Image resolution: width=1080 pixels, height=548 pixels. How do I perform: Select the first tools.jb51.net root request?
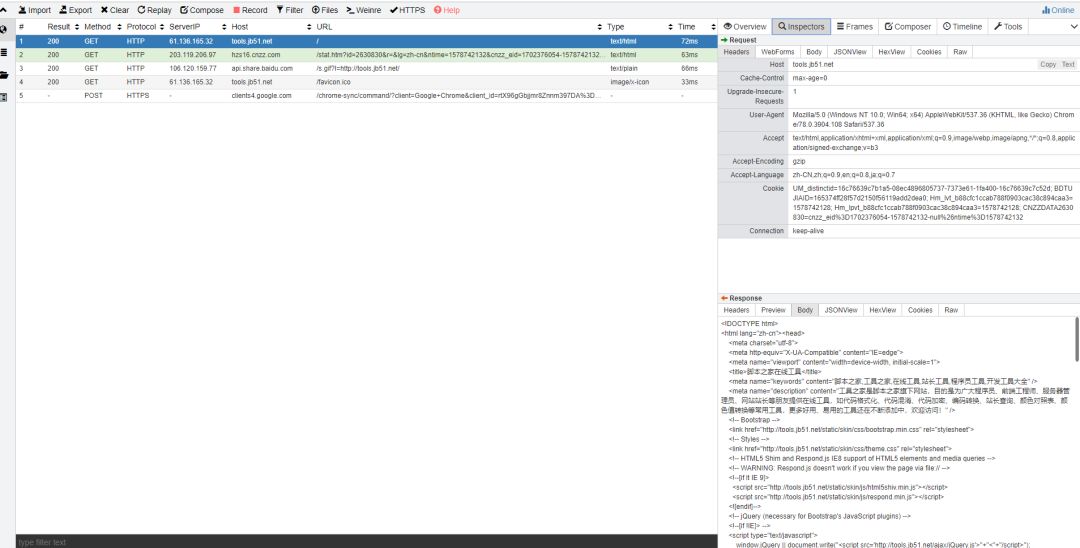tap(366, 41)
